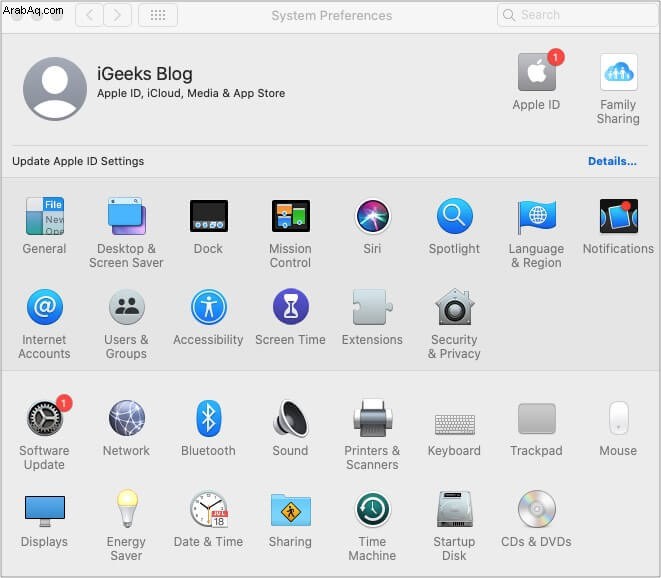This screenshot has width=661, height=578.
Task: Click Apple ID, iCloud, Media & App Store text
Action: coord(191,93)
